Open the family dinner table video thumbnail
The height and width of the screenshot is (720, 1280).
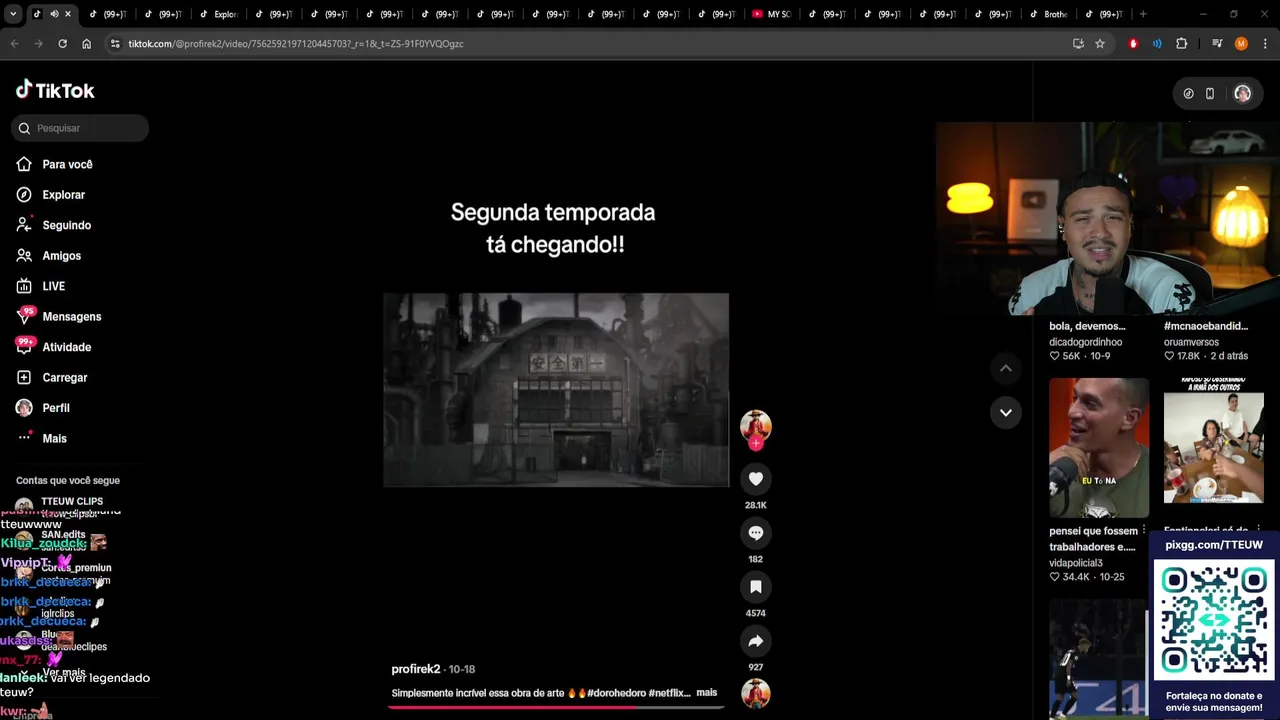click(1214, 448)
